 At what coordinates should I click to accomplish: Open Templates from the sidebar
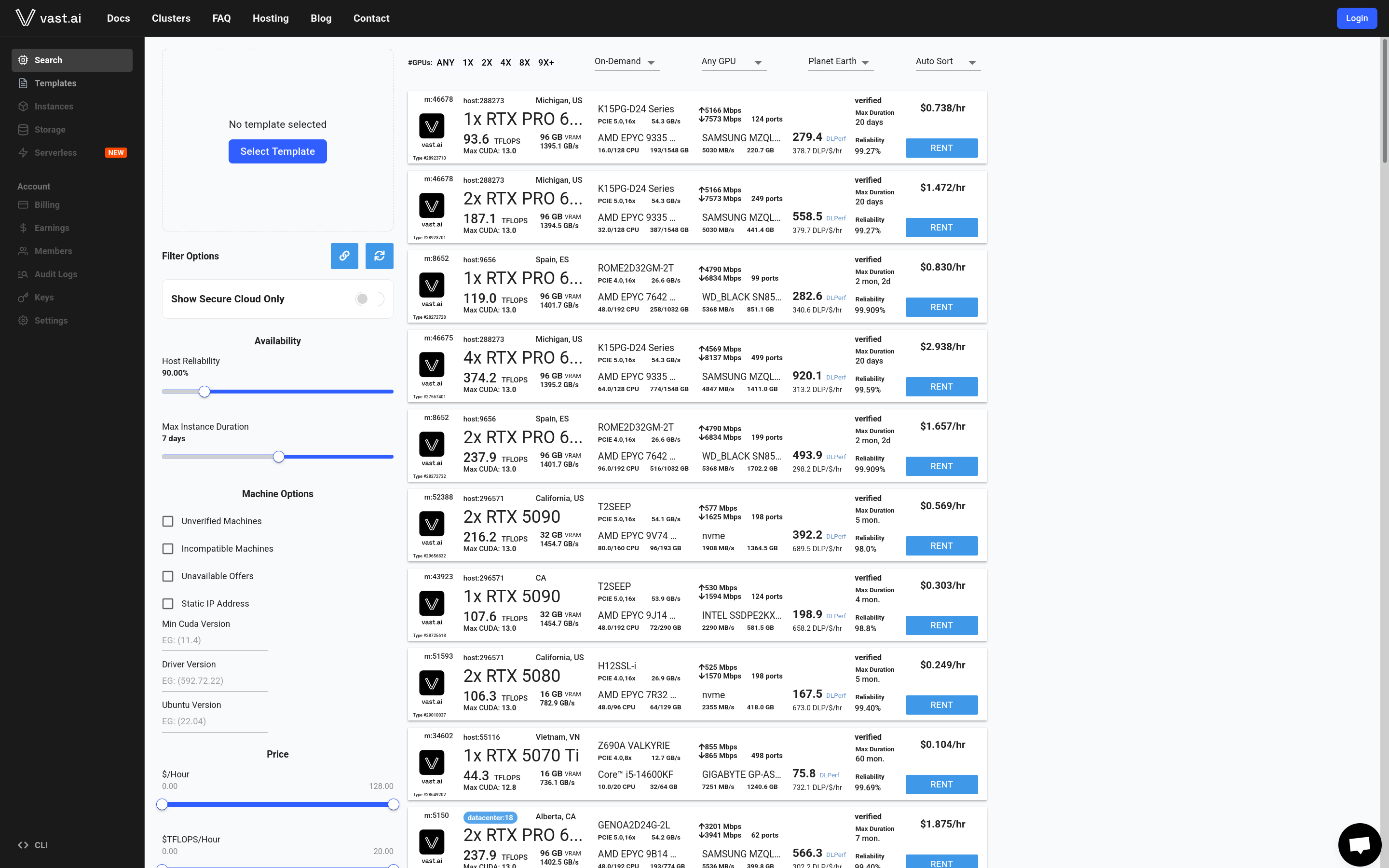(55, 83)
